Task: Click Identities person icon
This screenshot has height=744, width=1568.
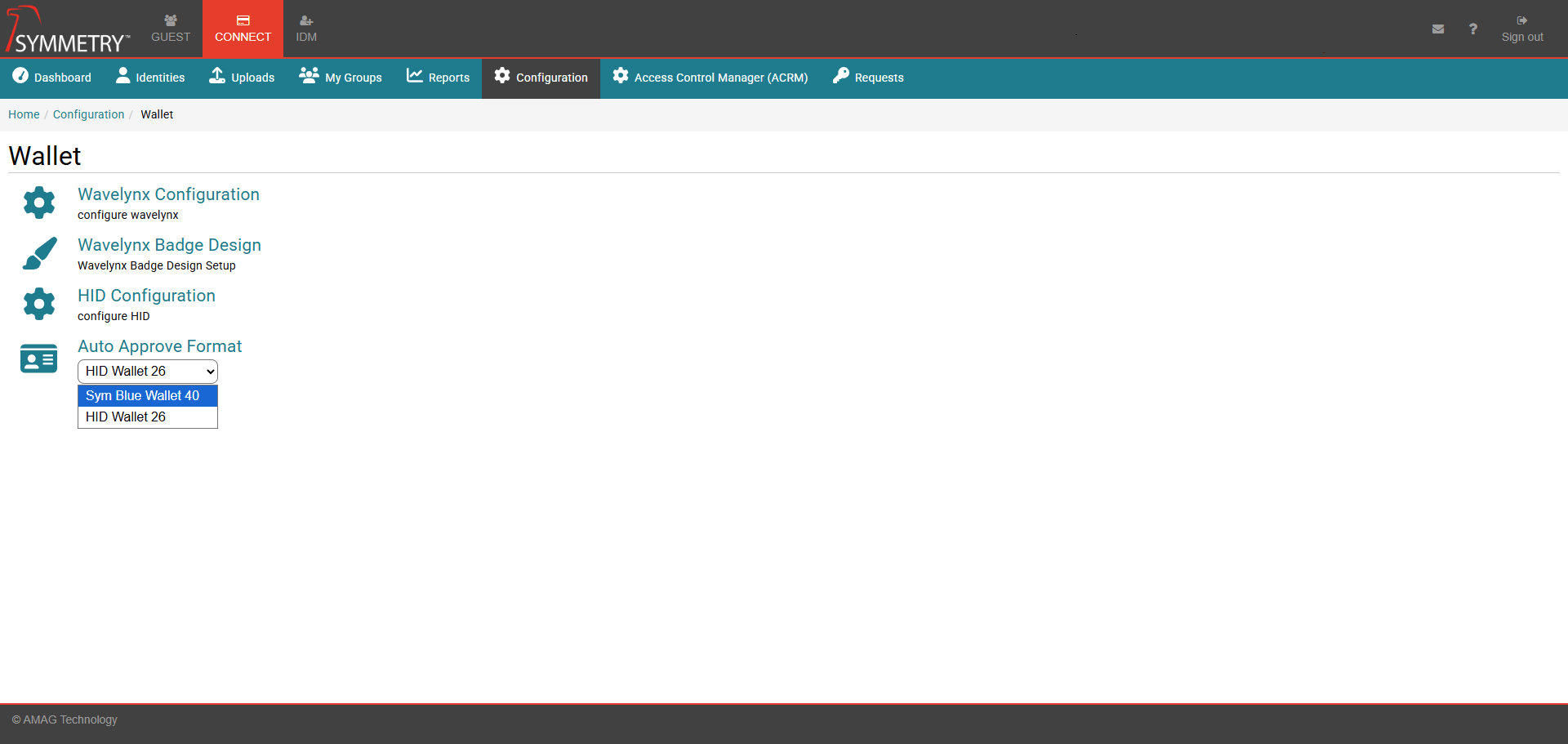Action: pyautogui.click(x=123, y=75)
